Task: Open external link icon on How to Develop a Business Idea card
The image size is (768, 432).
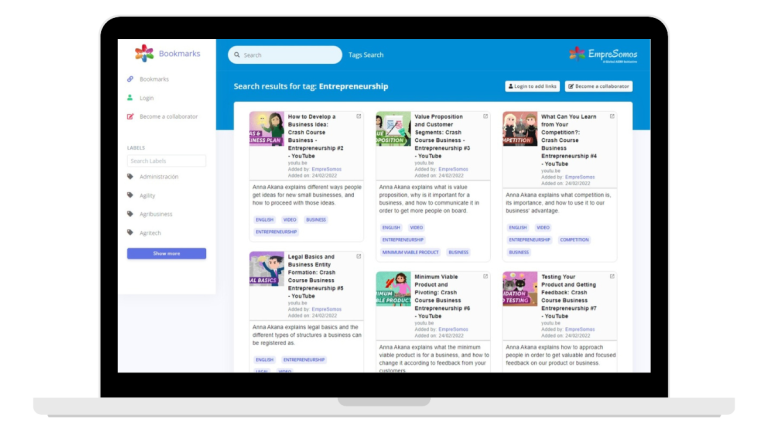Action: 359,116
